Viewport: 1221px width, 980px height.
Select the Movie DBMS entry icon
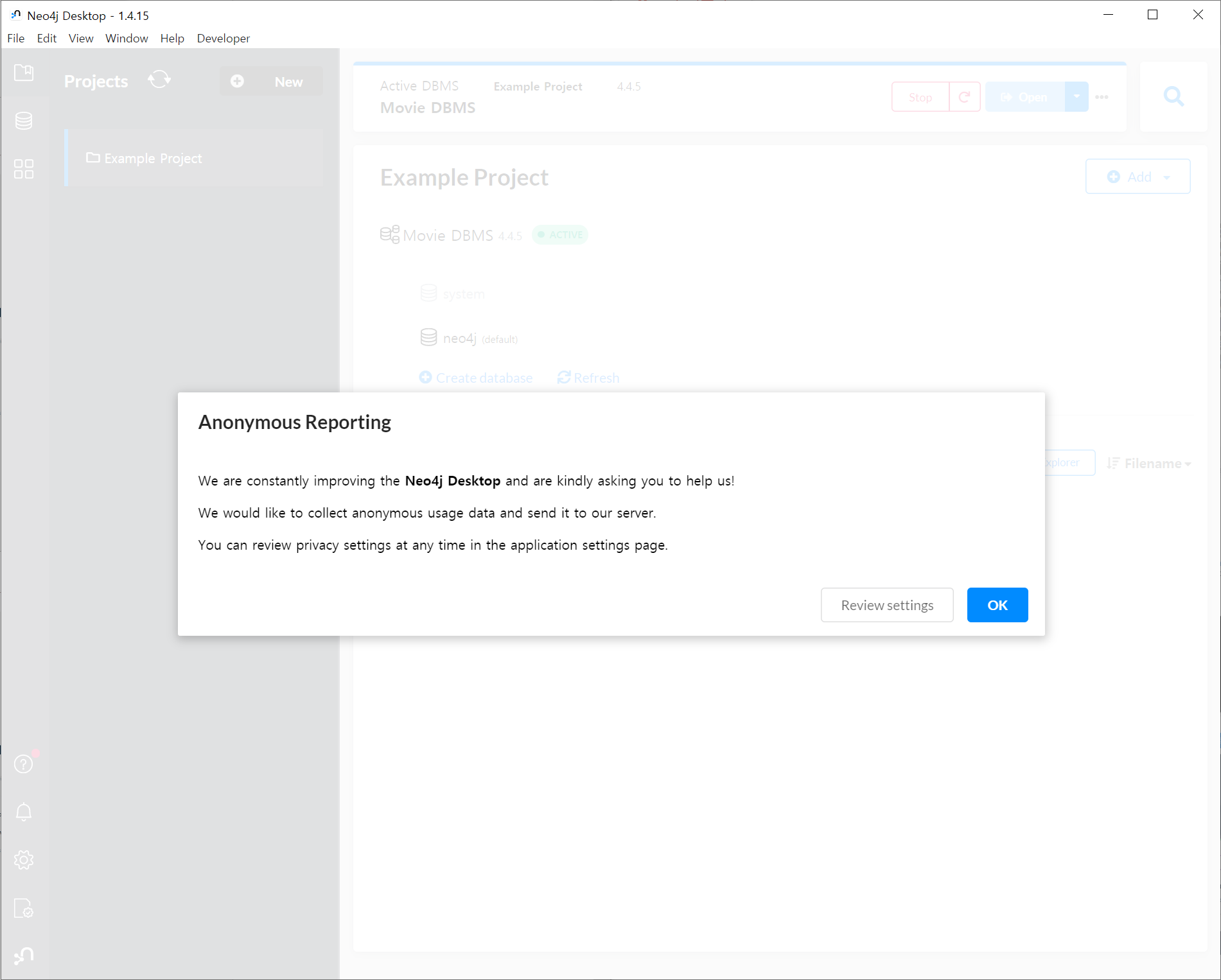[390, 235]
